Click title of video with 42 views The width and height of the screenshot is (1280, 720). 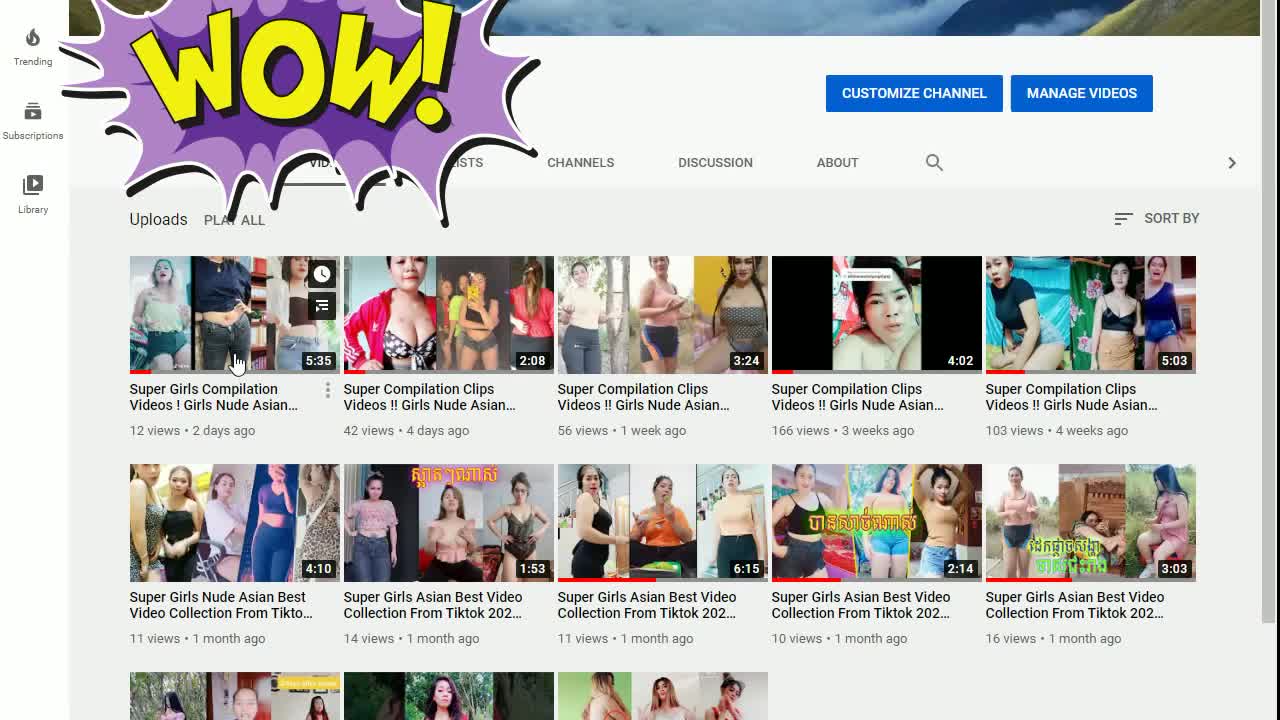[x=429, y=397]
